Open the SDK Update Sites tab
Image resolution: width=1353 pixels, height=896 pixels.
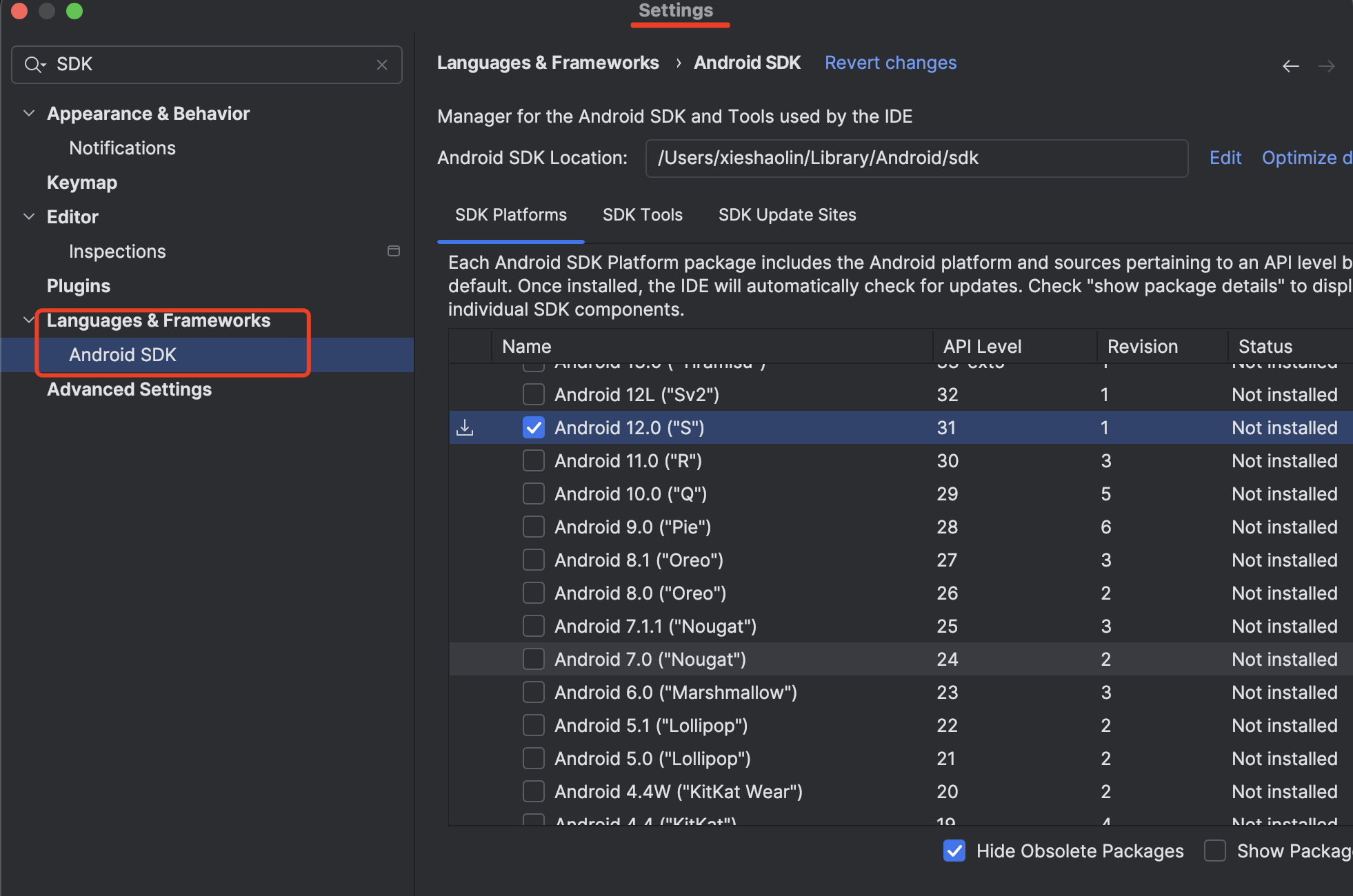(x=788, y=215)
